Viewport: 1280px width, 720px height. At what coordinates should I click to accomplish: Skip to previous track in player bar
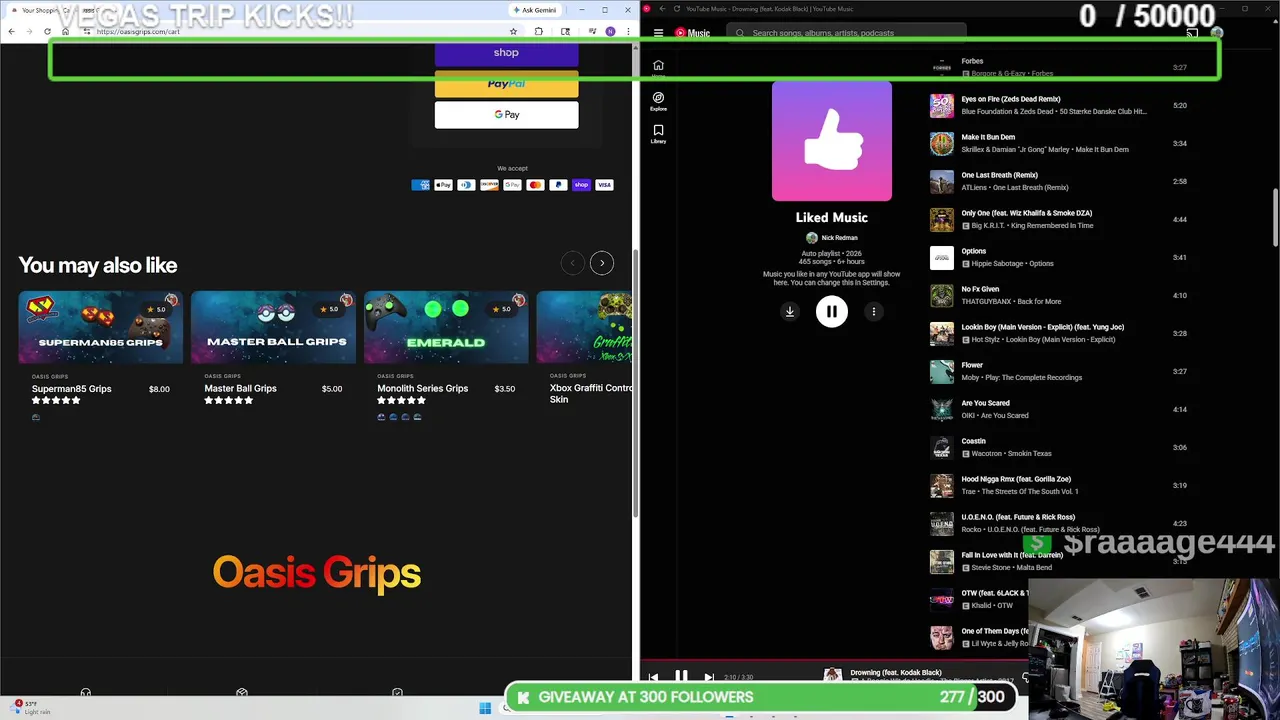653,677
